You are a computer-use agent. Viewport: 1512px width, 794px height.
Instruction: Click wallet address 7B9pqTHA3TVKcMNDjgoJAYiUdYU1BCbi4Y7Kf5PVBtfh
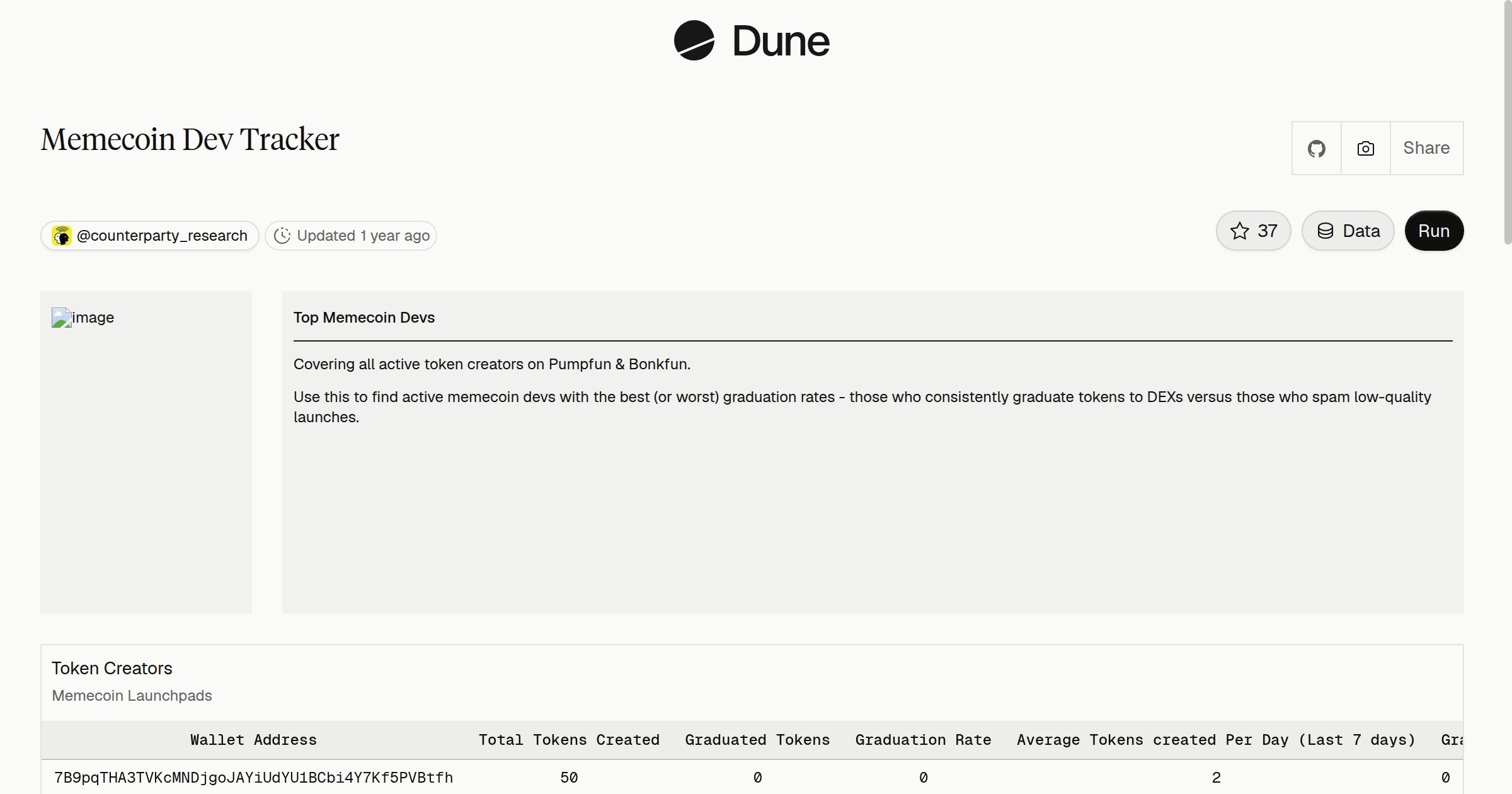[253, 778]
